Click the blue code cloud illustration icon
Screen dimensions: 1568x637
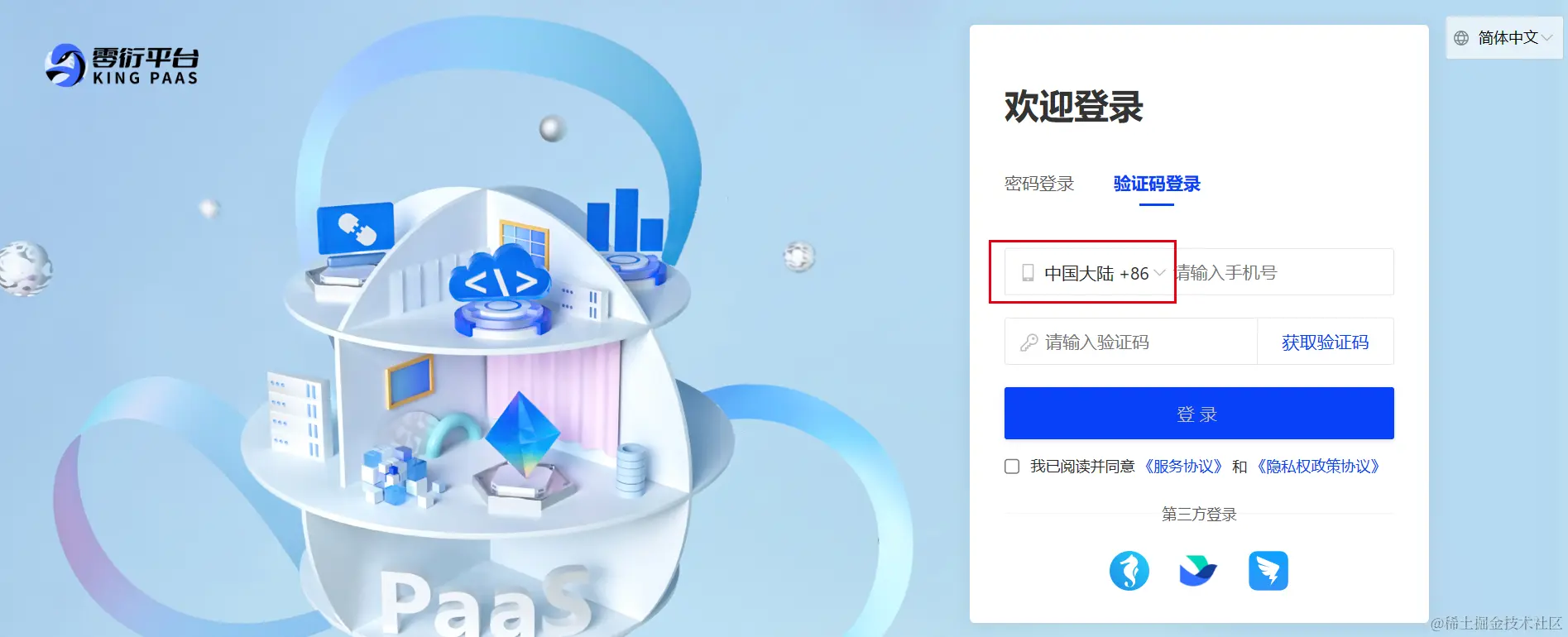point(501,279)
